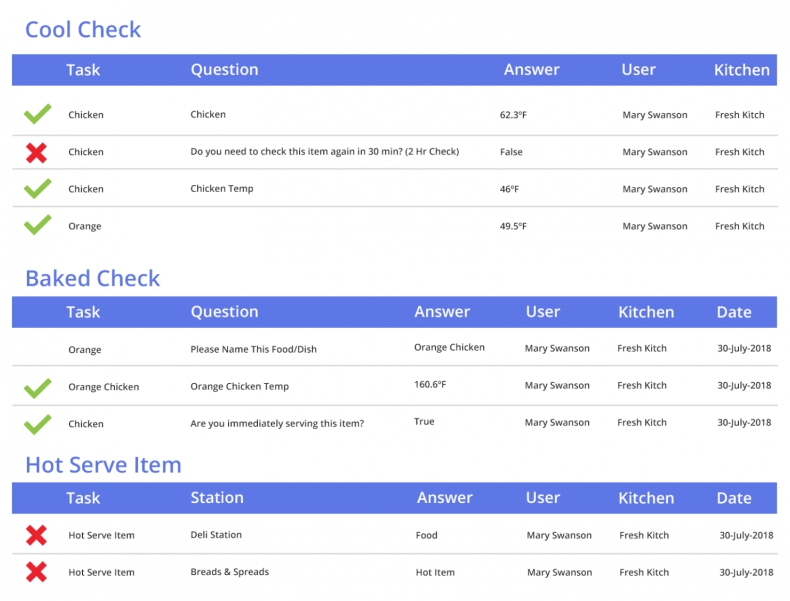Select green checkmark for Orange Chicken Temp row
Screen dimensions: 790x601
(37, 387)
